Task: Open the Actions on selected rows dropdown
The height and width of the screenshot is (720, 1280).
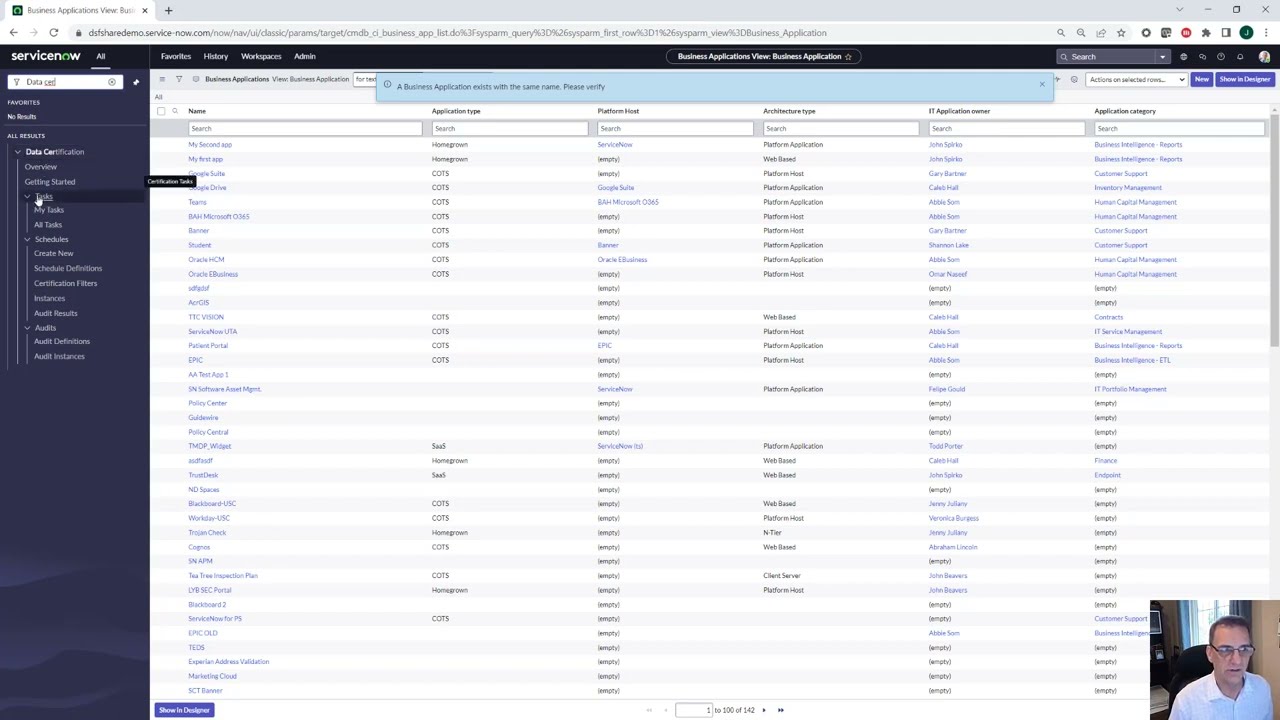Action: 1137,79
